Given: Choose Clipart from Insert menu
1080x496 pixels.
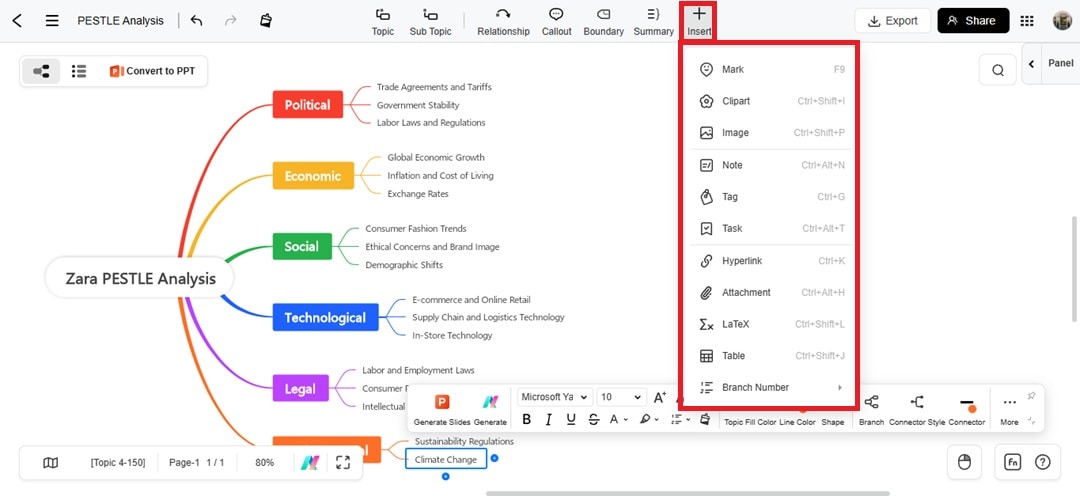Looking at the screenshot, I should coord(771,101).
